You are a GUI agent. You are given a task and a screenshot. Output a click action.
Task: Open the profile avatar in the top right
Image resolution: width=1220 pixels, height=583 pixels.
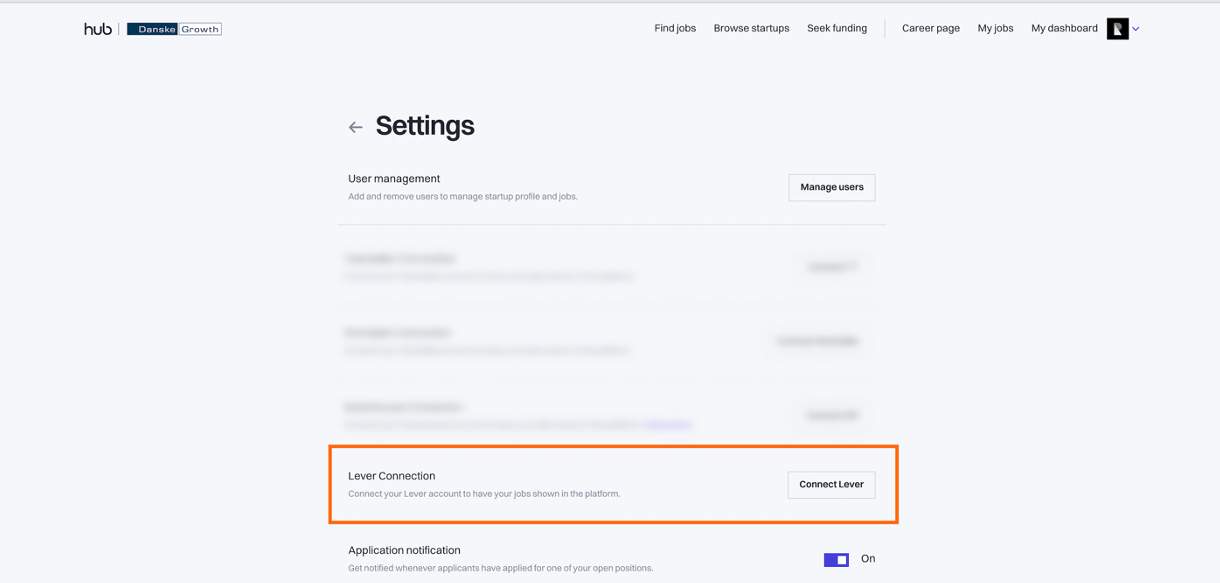[1119, 28]
